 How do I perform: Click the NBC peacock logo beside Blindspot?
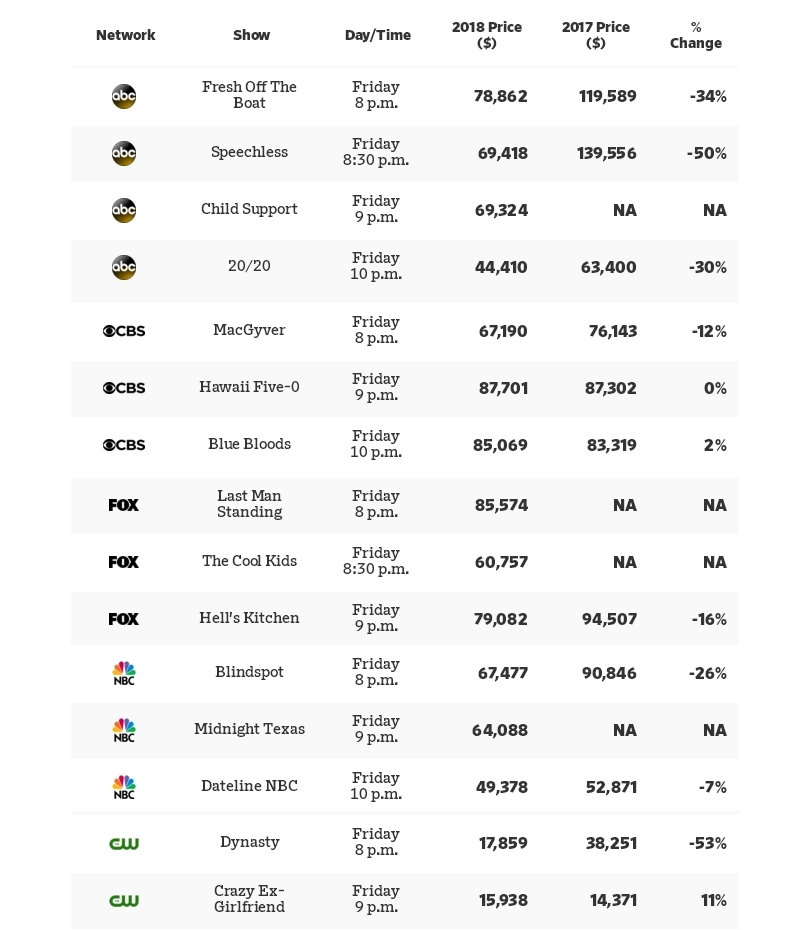point(124,673)
